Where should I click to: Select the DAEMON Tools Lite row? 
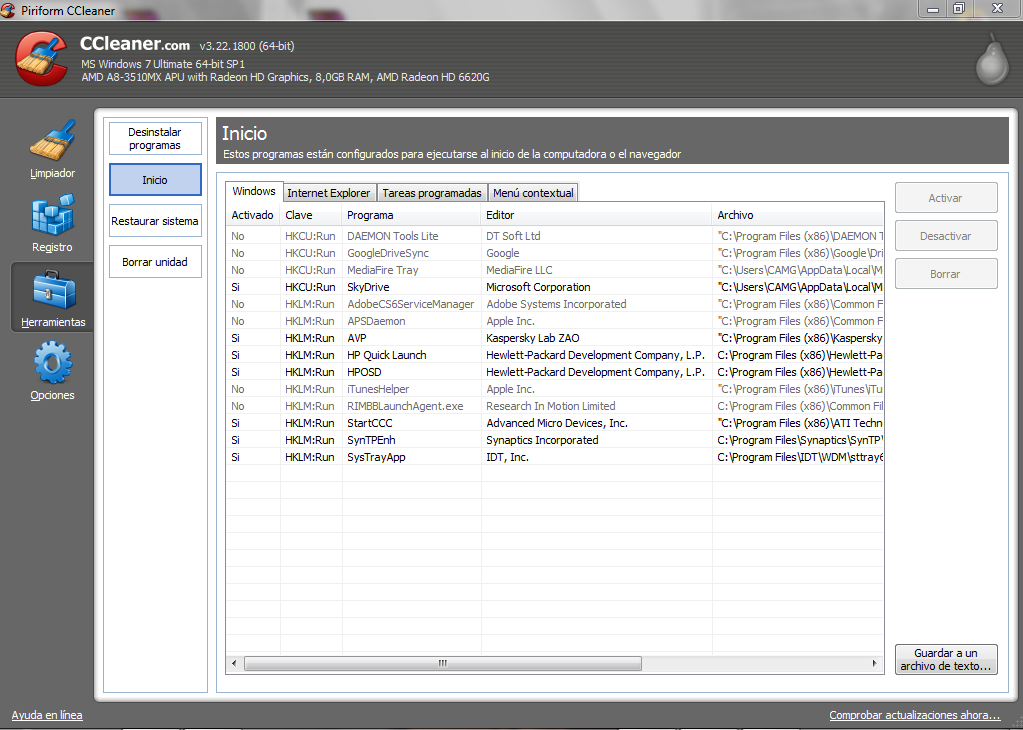pos(392,236)
